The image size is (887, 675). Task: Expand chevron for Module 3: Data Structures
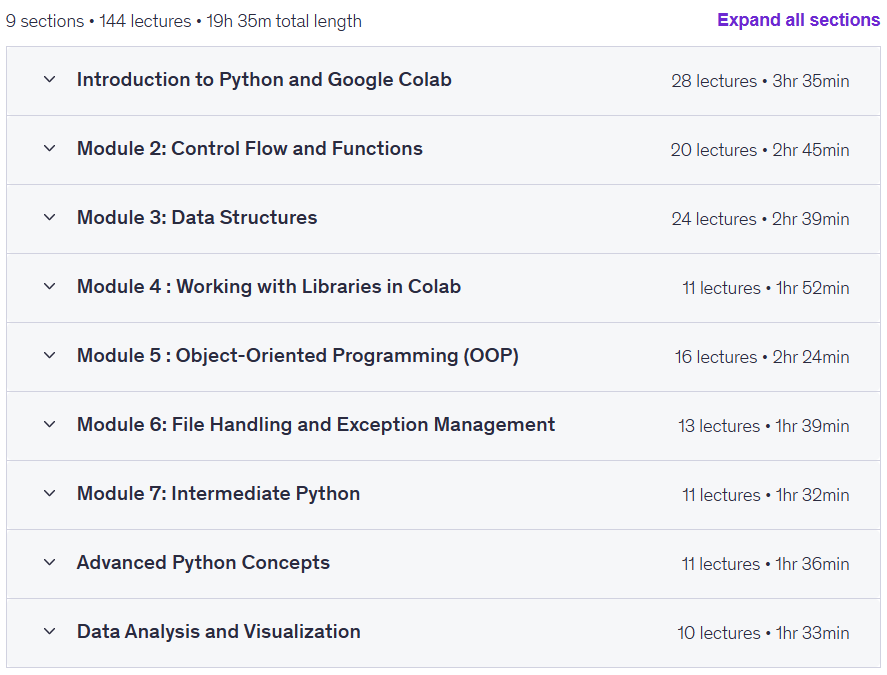click(x=50, y=218)
